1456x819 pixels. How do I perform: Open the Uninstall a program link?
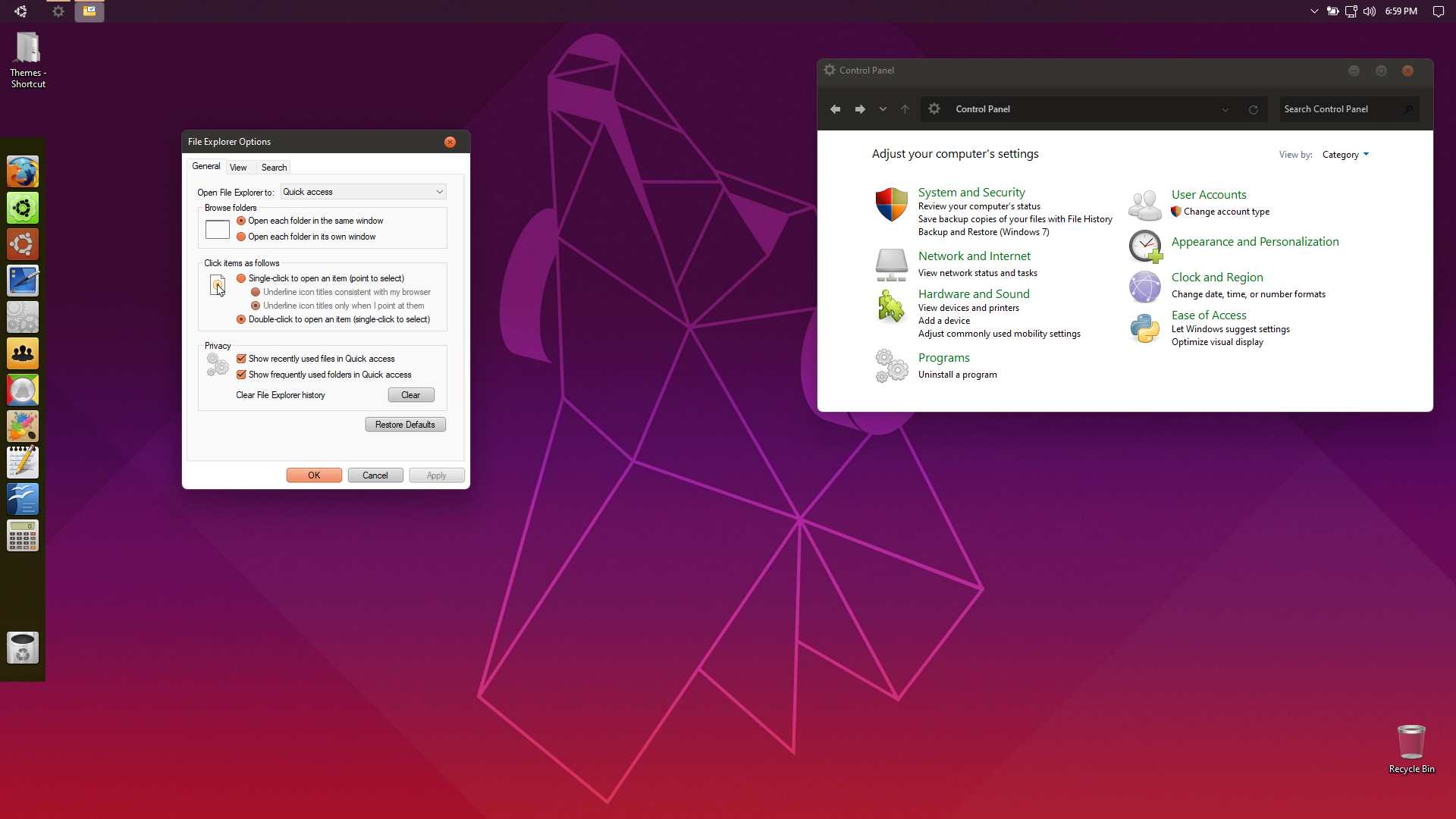(x=957, y=375)
